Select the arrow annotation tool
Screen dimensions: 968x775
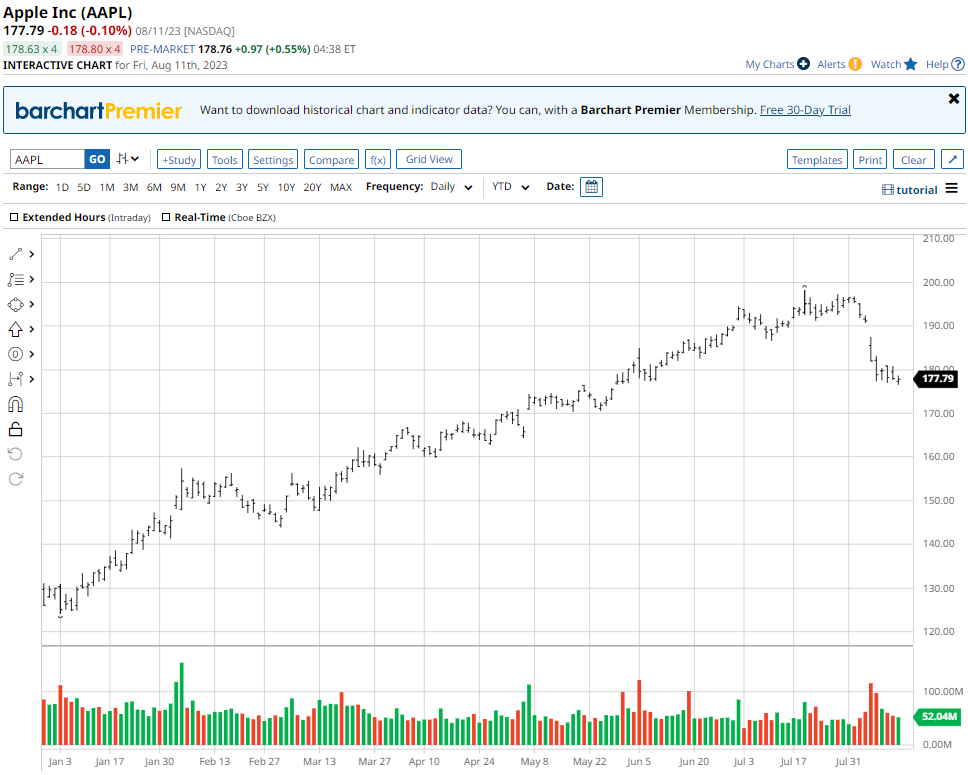(x=15, y=328)
